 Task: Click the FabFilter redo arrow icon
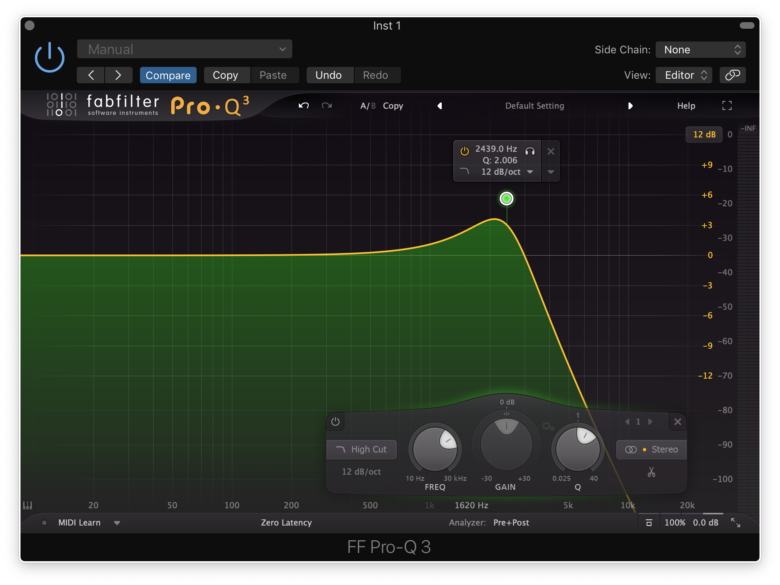click(327, 105)
